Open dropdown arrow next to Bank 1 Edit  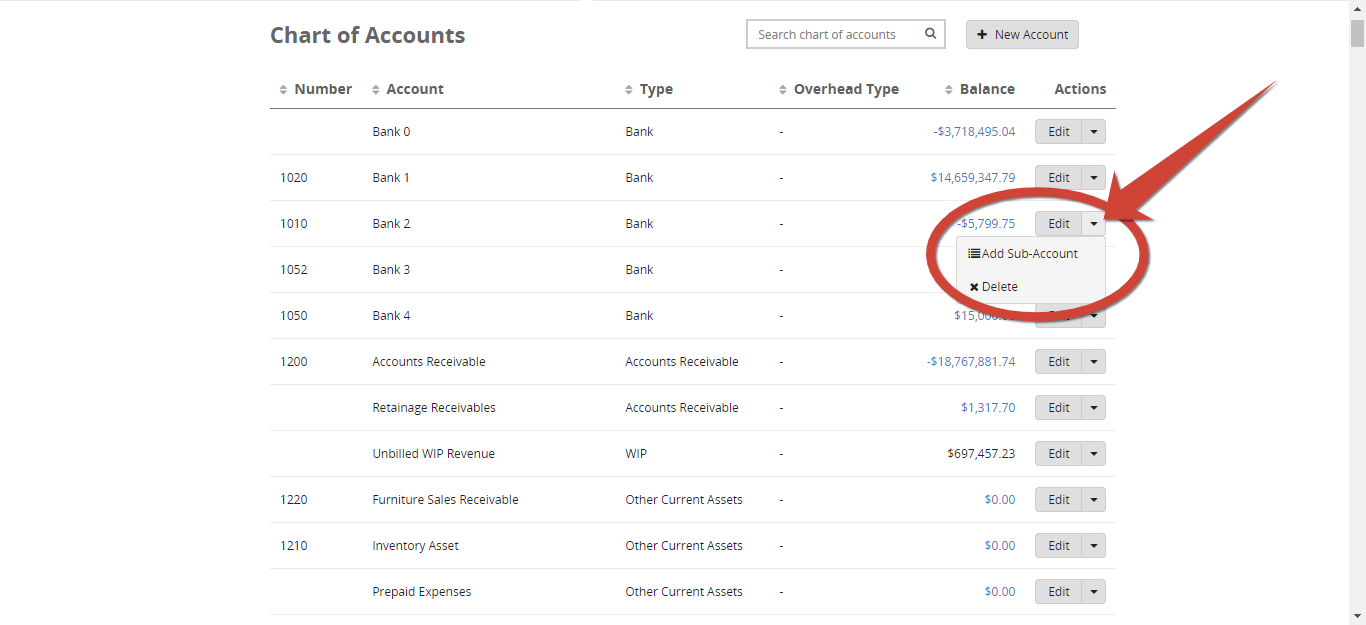point(1094,178)
